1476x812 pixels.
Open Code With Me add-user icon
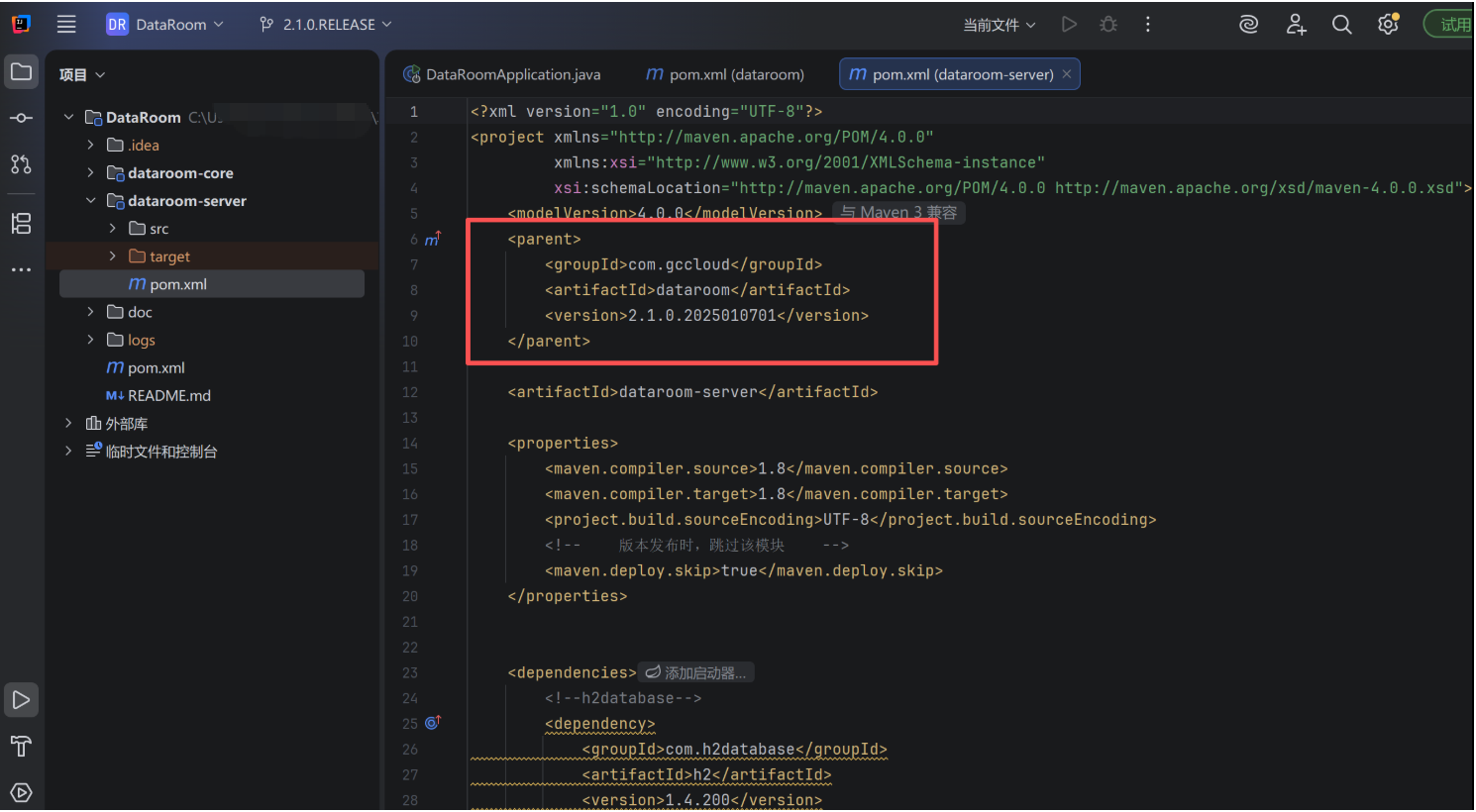click(x=1296, y=25)
